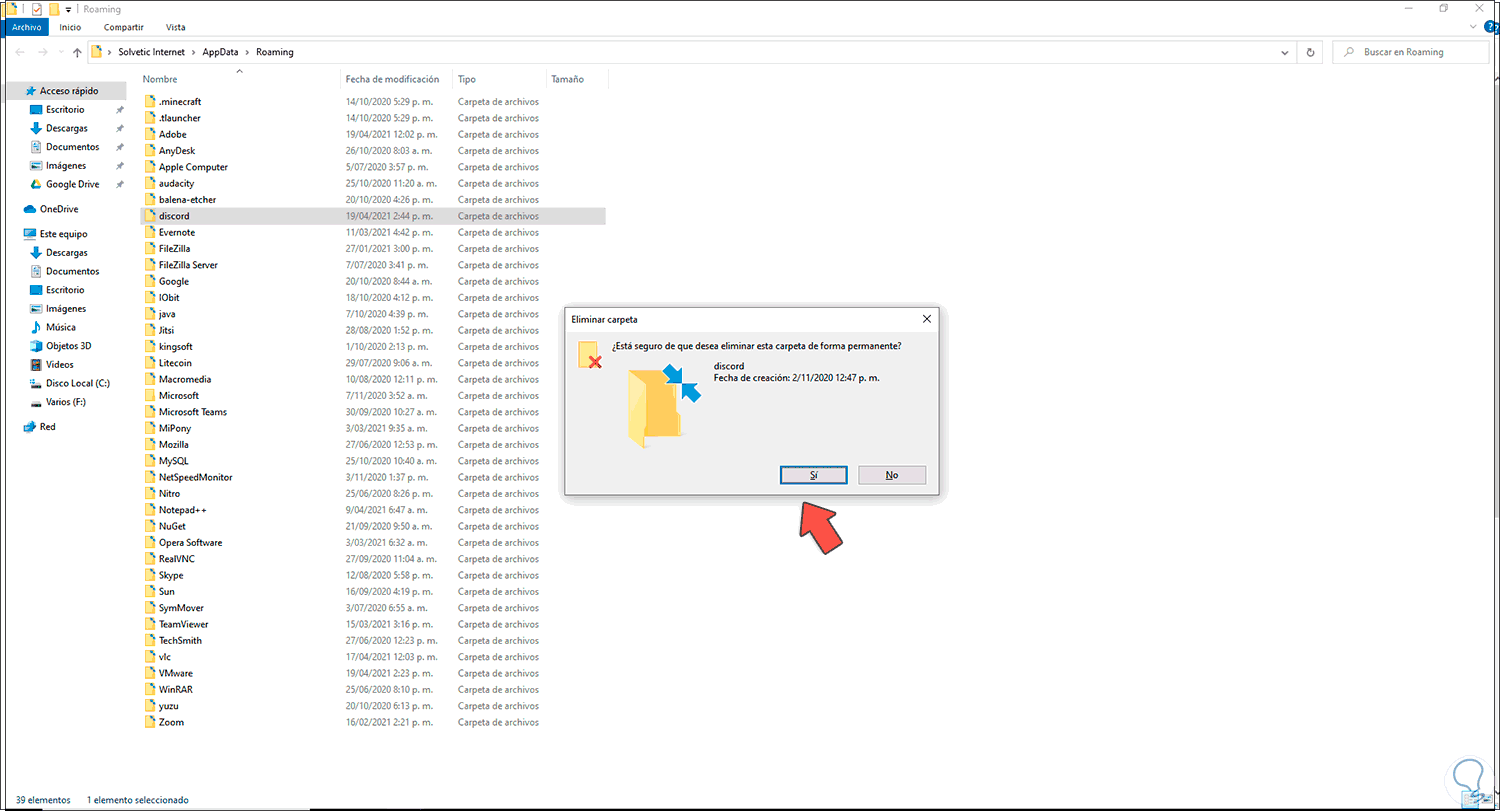Open the blue Help question mark
The width and height of the screenshot is (1500, 811).
point(1490,27)
